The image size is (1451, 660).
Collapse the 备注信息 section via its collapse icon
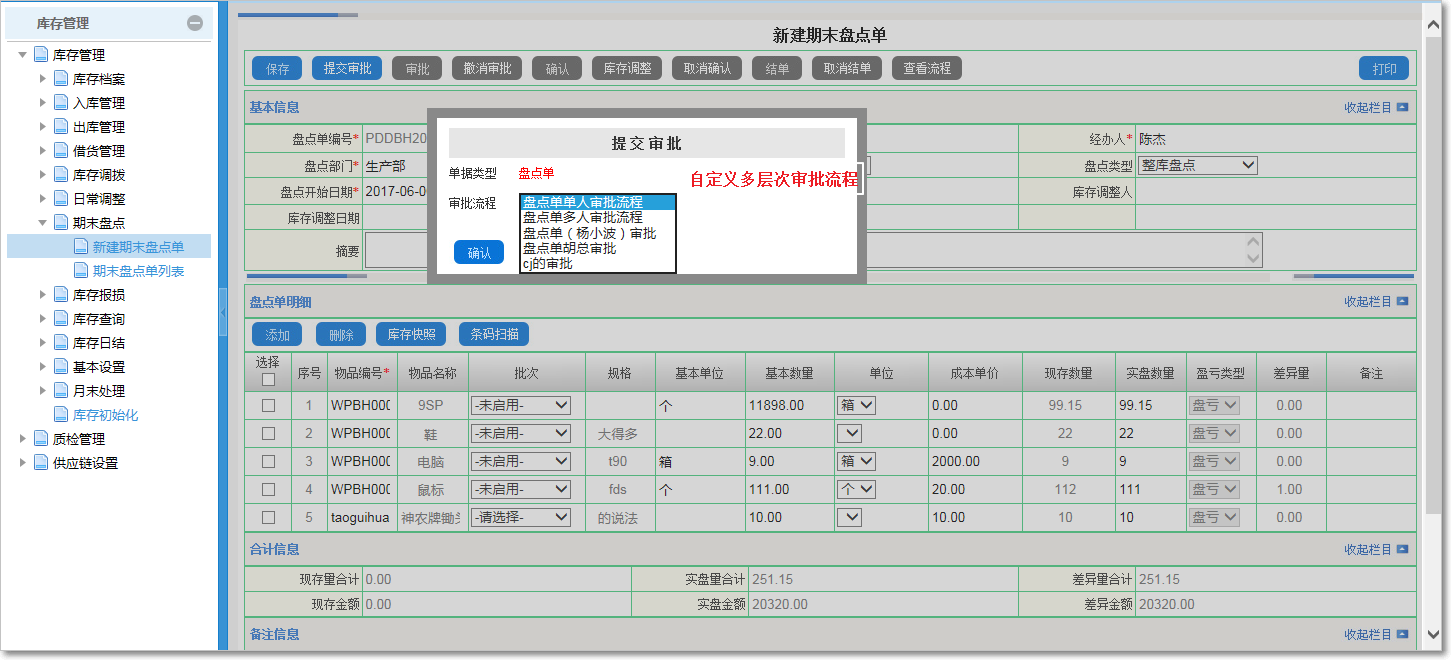click(x=1401, y=633)
